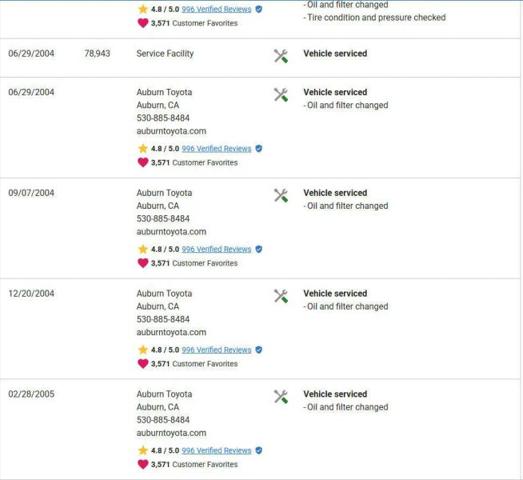Click the service tools icon beside 09/07/2004 entry
This screenshot has height=480, width=523.
point(281,195)
